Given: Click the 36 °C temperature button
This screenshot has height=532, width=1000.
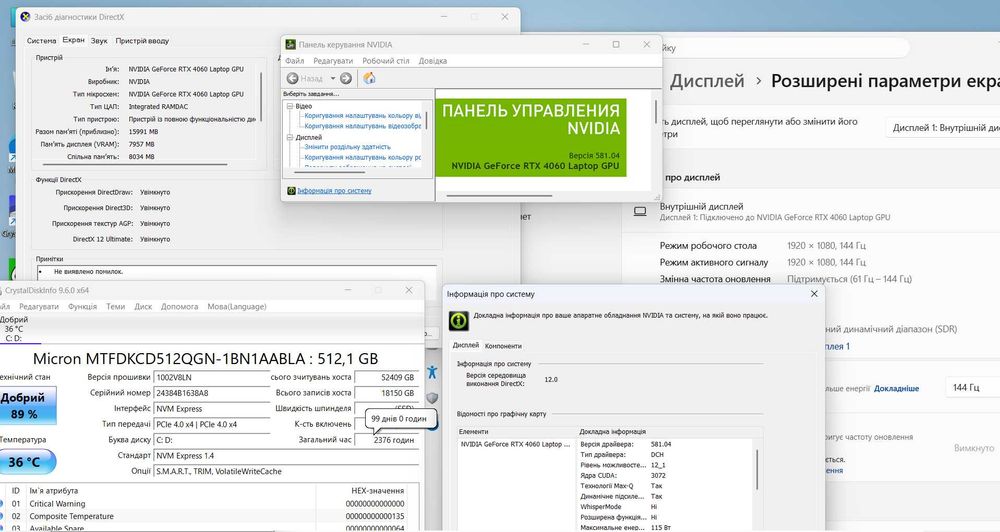Looking at the screenshot, I should [26, 462].
